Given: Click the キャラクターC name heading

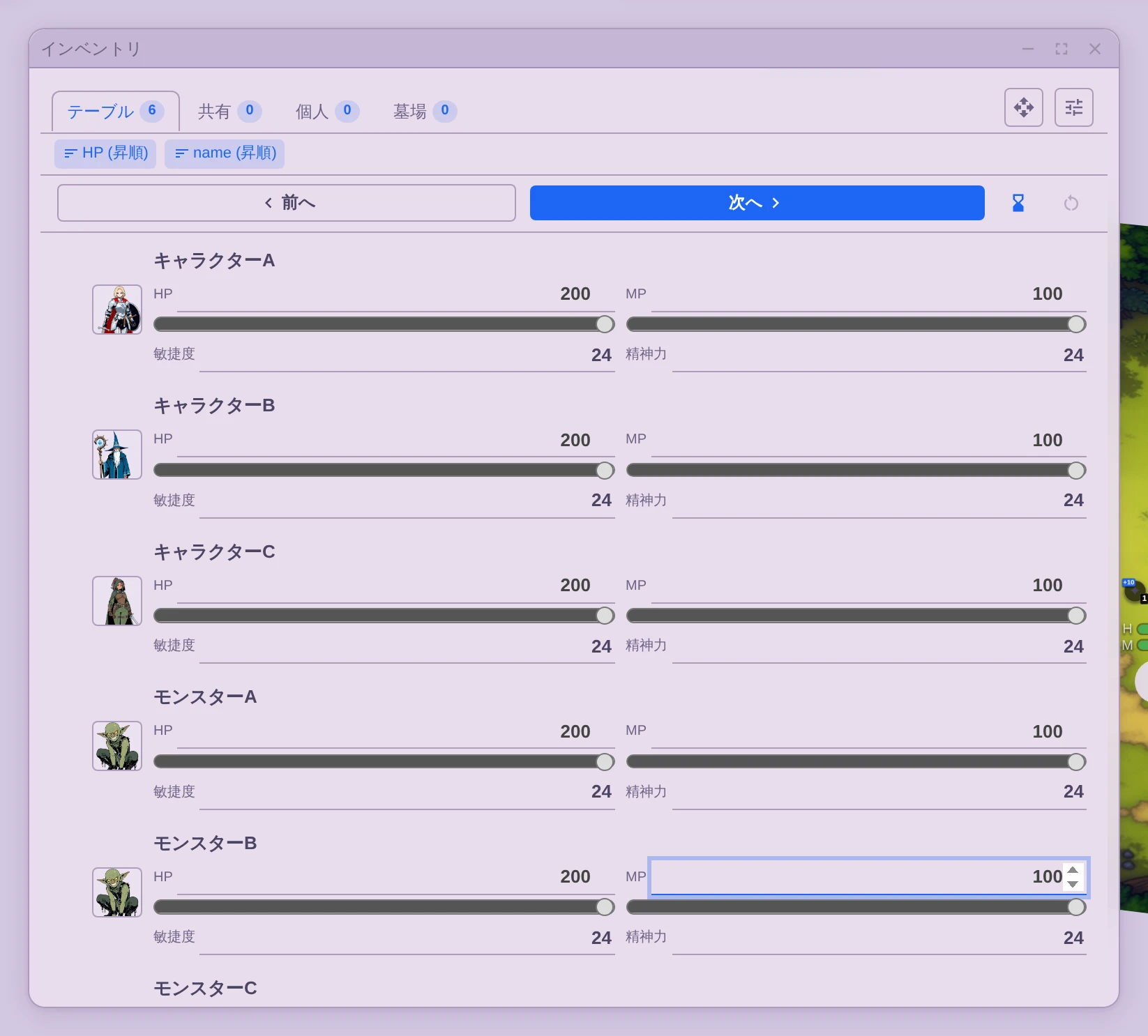Looking at the screenshot, I should click(x=214, y=552).
